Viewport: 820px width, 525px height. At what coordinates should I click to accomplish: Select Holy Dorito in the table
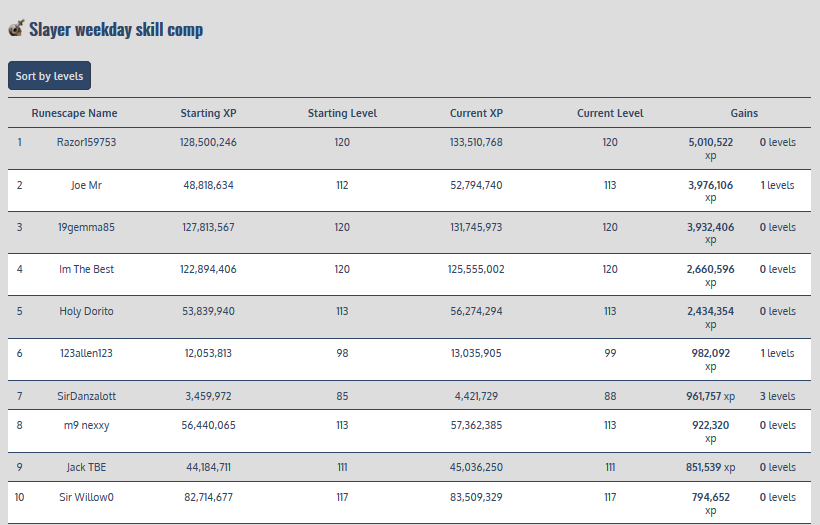[x=86, y=311]
